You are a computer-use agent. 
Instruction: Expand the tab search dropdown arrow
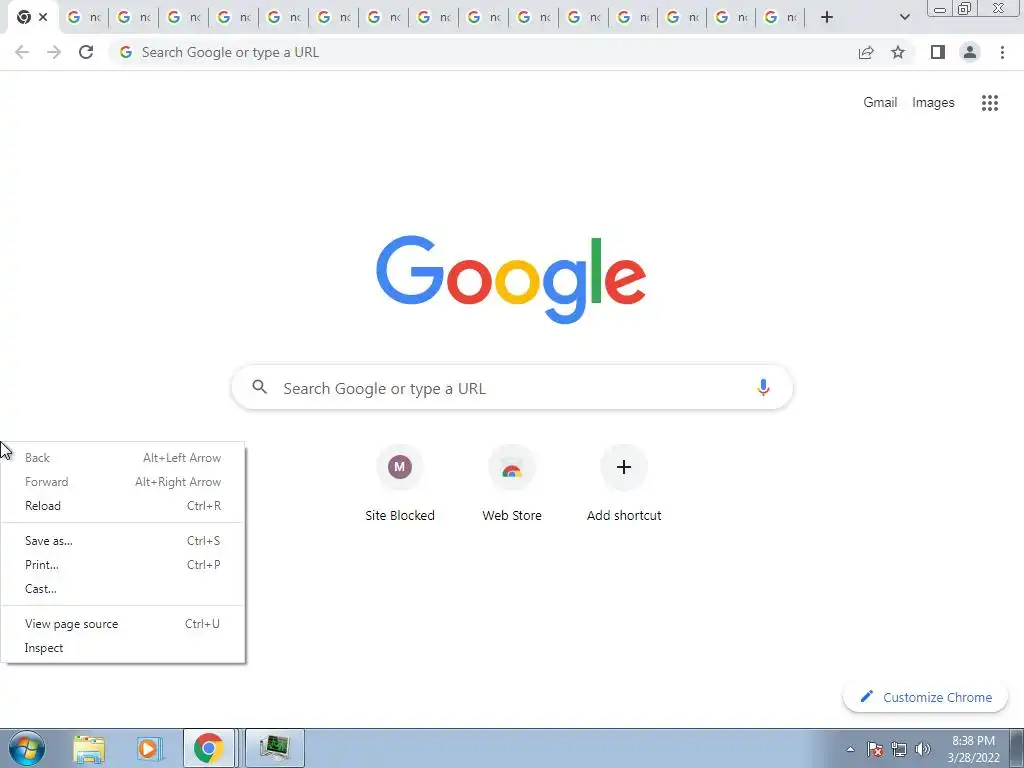click(x=904, y=17)
